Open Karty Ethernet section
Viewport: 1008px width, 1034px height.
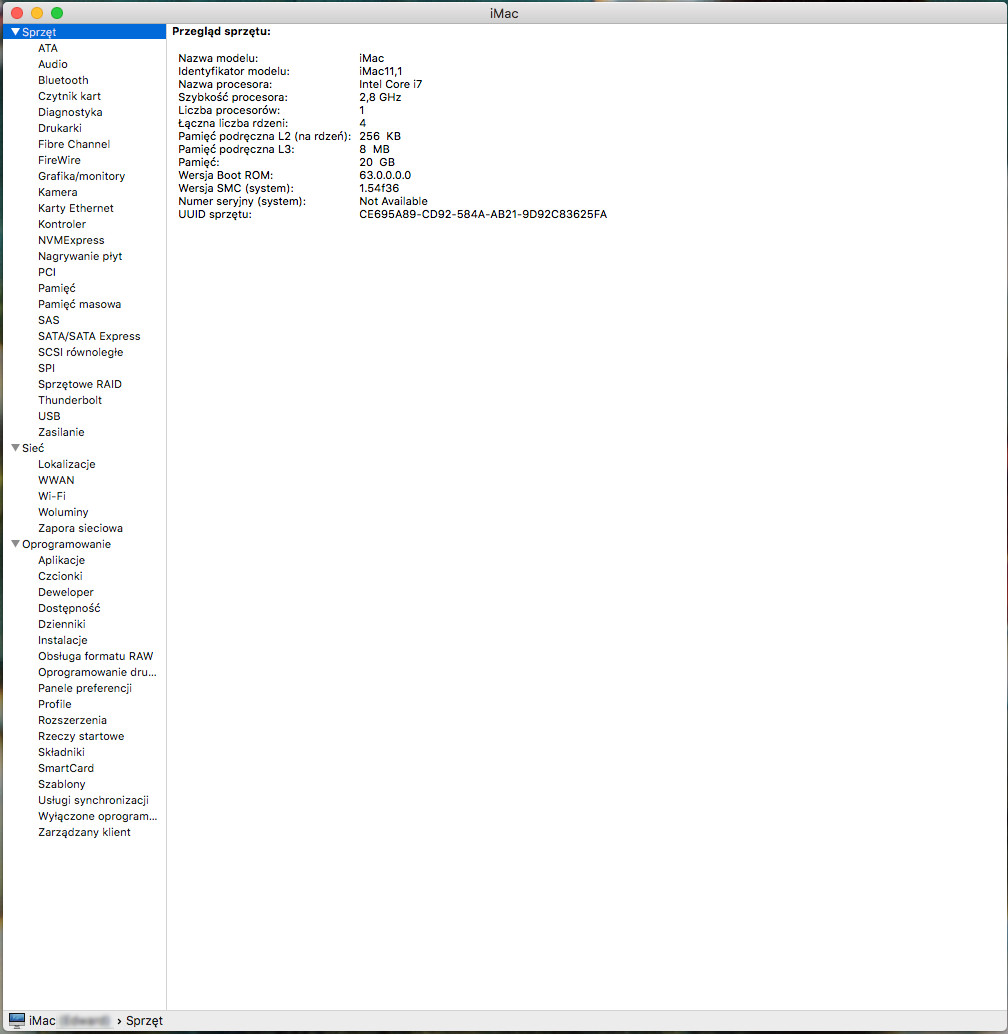pyautogui.click(x=76, y=208)
